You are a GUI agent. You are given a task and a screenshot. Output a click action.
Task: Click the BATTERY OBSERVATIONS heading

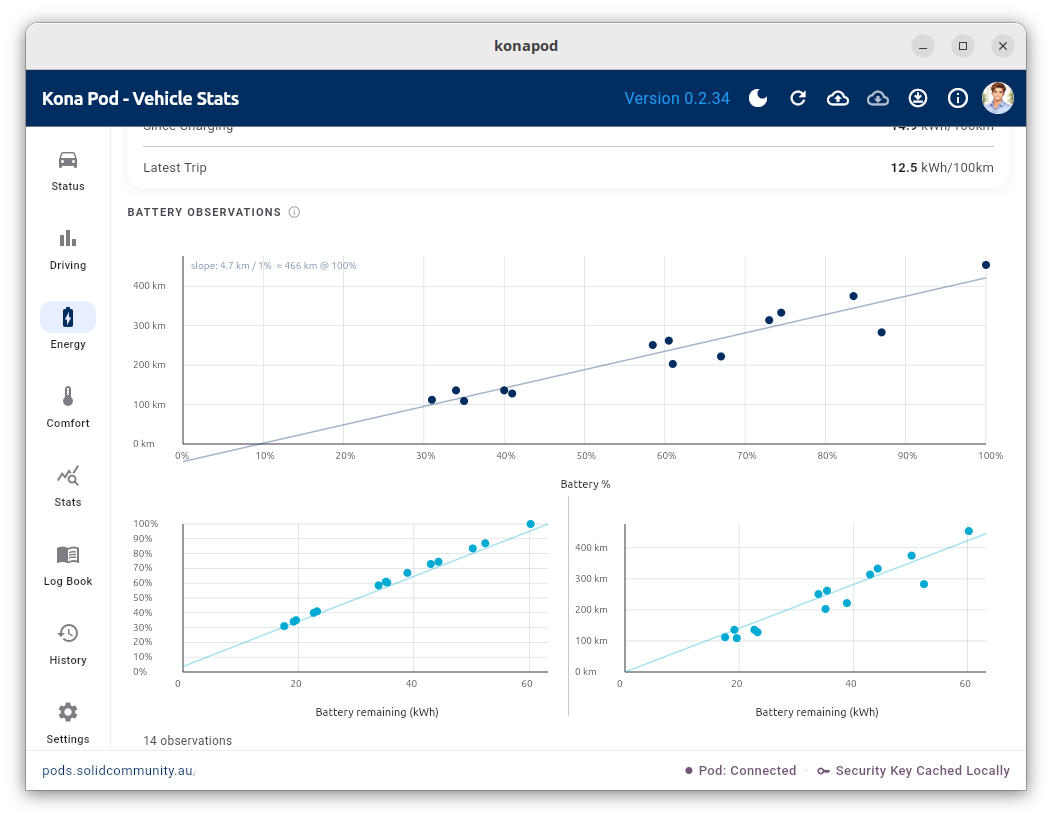pyautogui.click(x=204, y=212)
